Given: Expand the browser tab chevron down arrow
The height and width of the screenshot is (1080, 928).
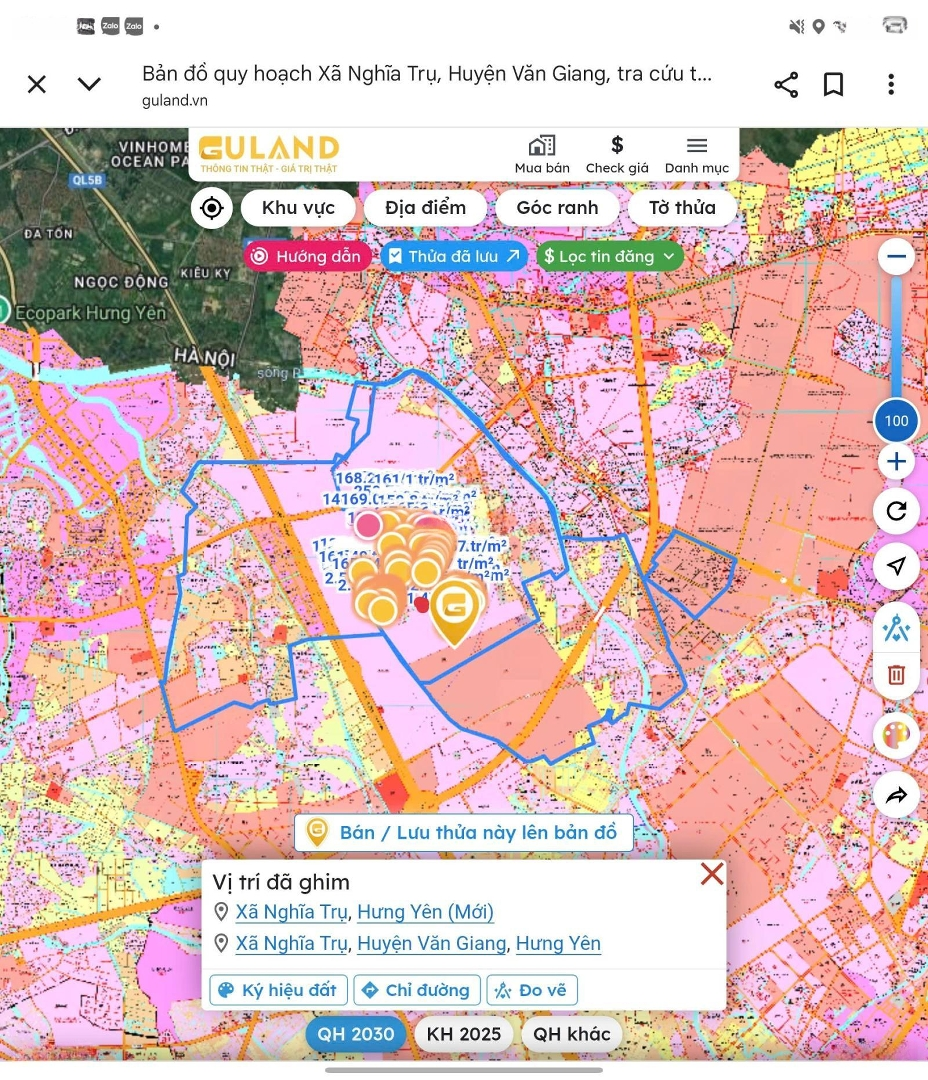Looking at the screenshot, I should (90, 84).
